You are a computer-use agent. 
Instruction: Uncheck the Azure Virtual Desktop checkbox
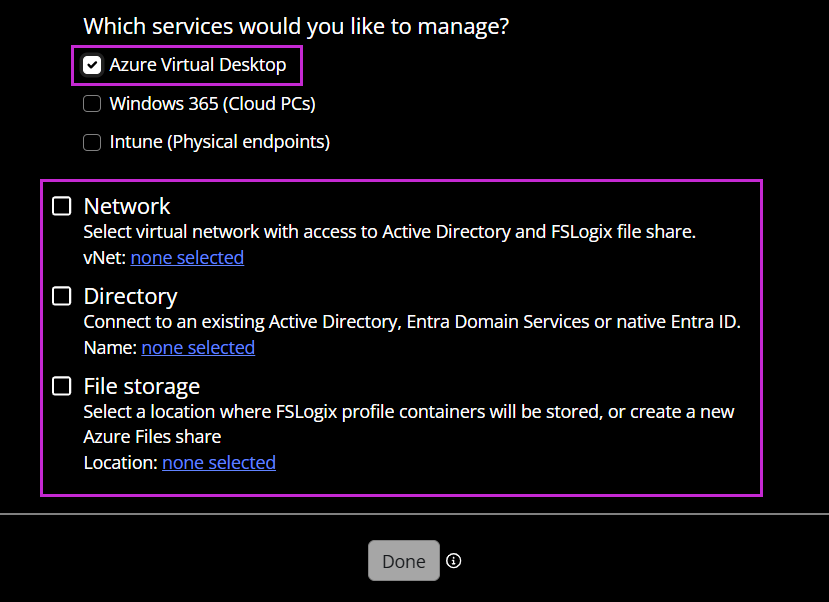pos(92,65)
